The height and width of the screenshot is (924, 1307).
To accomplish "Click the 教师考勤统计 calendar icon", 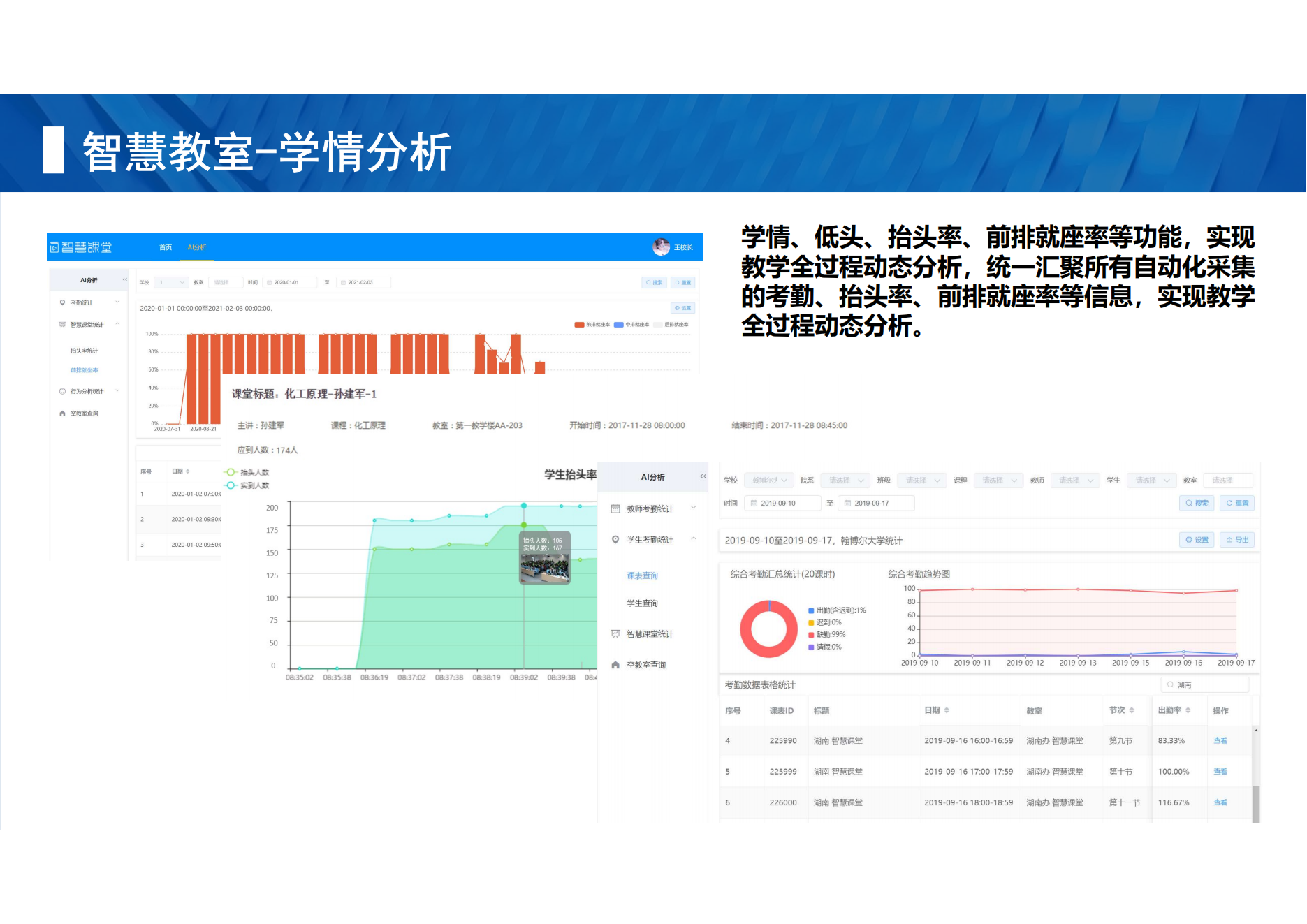I will pos(615,509).
